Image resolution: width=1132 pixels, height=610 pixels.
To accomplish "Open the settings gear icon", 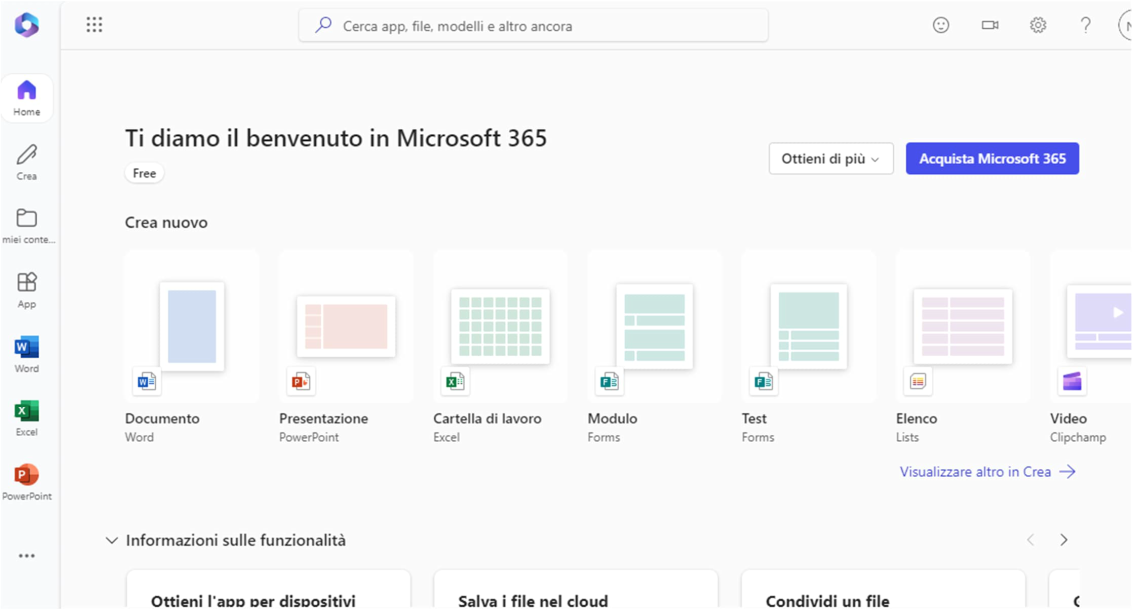I will [x=1038, y=25].
